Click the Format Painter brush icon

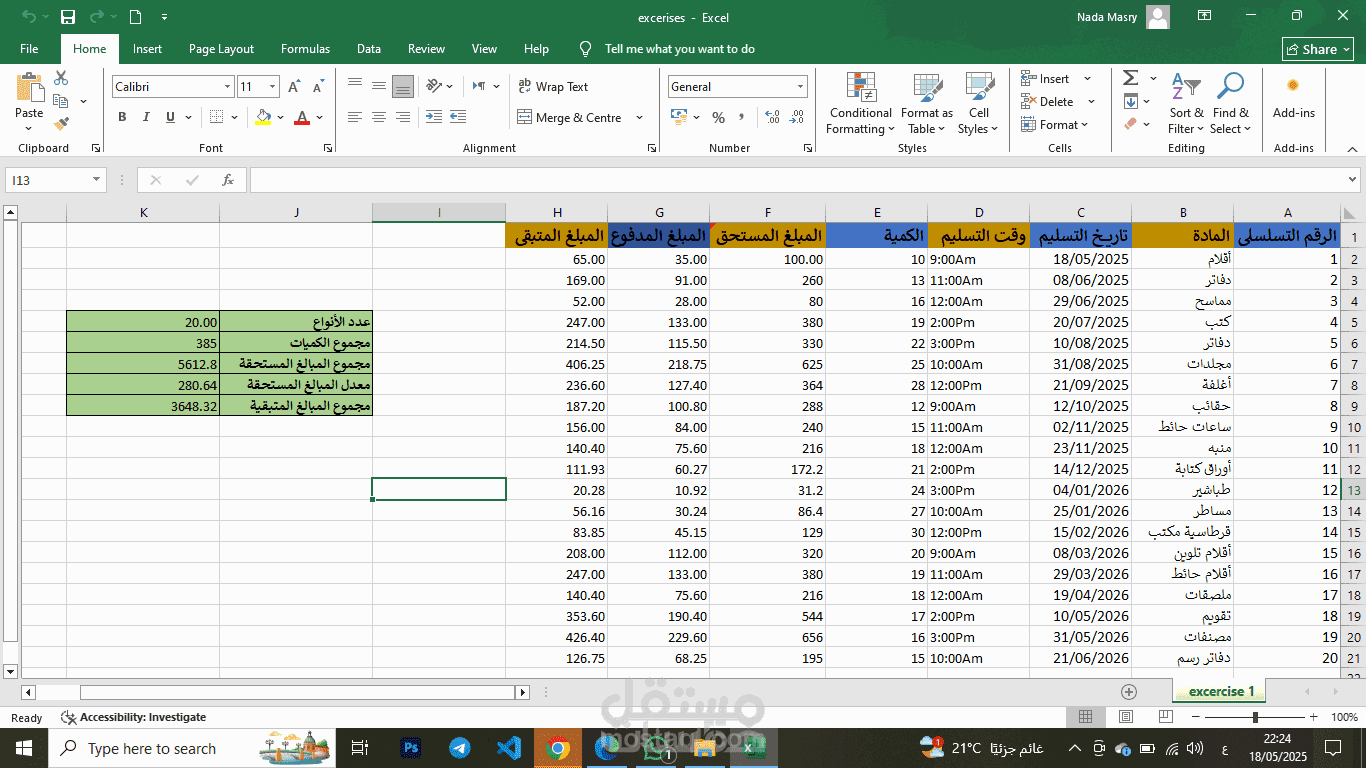[x=61, y=124]
